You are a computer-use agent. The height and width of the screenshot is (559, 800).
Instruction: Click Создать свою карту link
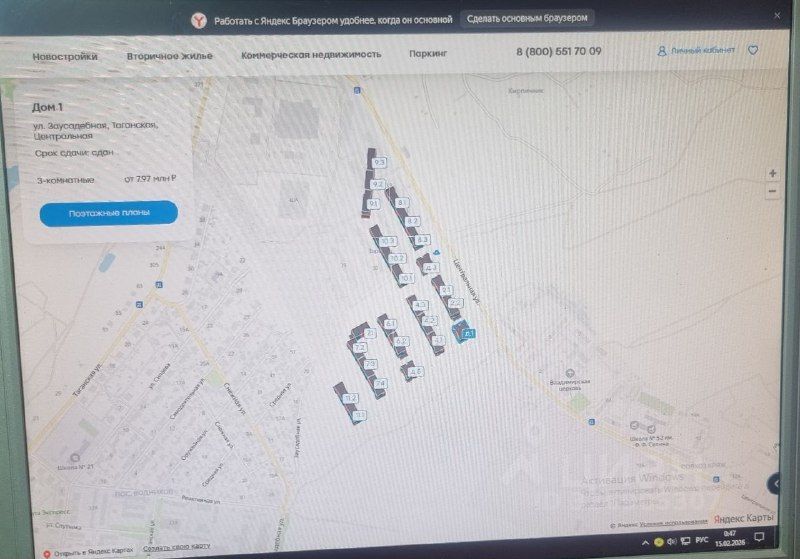pyautogui.click(x=177, y=548)
